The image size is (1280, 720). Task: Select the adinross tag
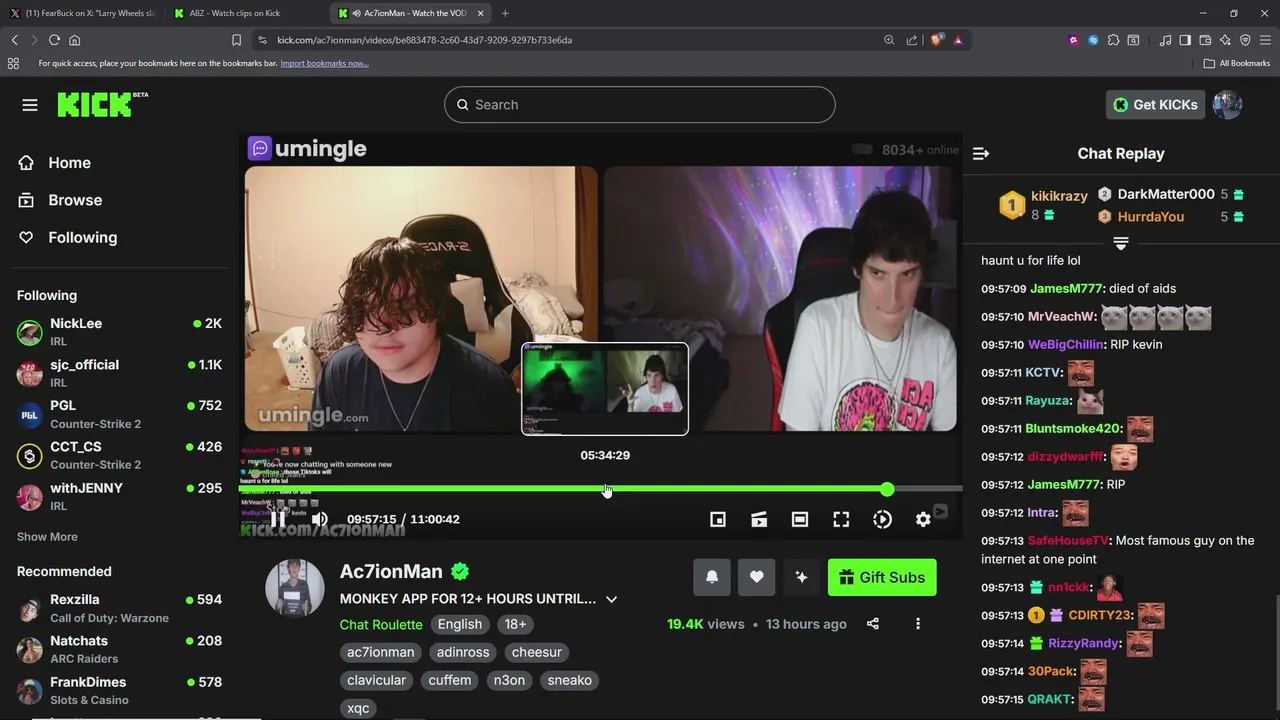463,652
